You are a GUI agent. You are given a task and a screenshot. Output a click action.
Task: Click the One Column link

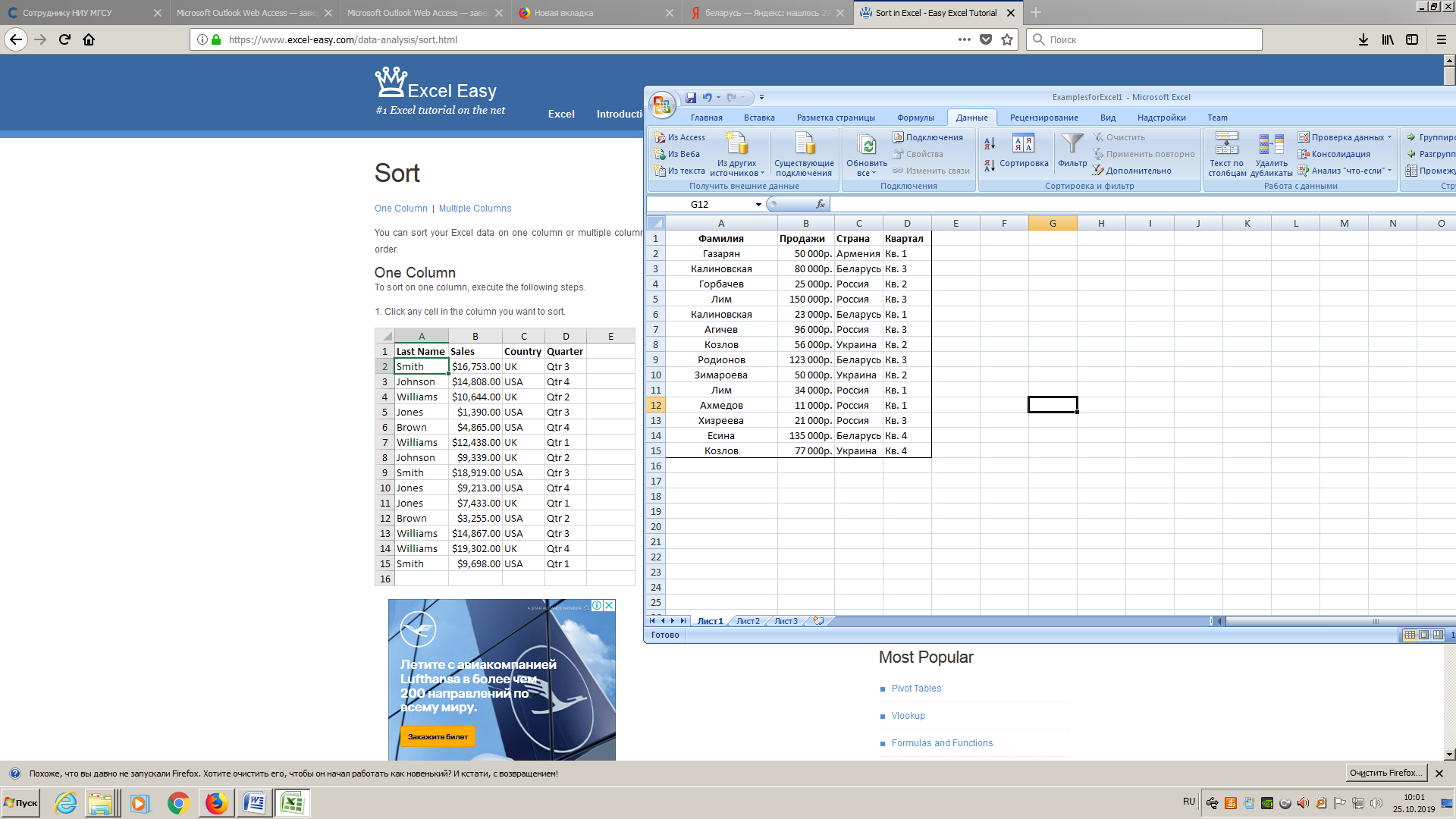(400, 209)
